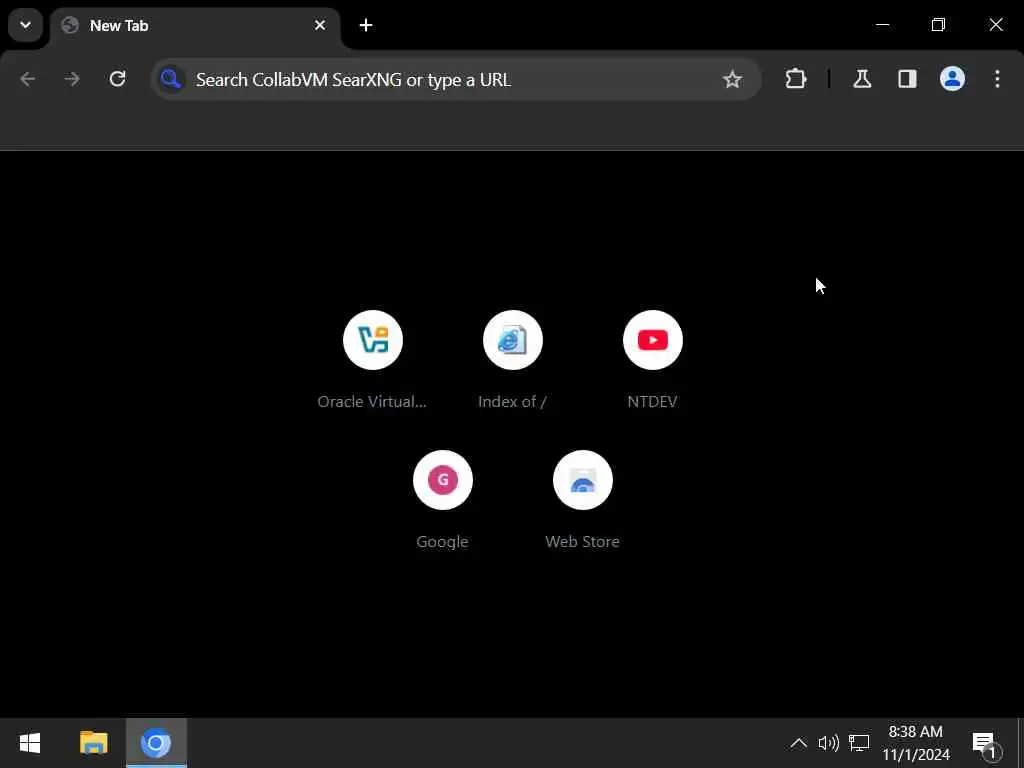1024x768 pixels.
Task: Open the Chrome Labs flask icon
Action: click(862, 79)
